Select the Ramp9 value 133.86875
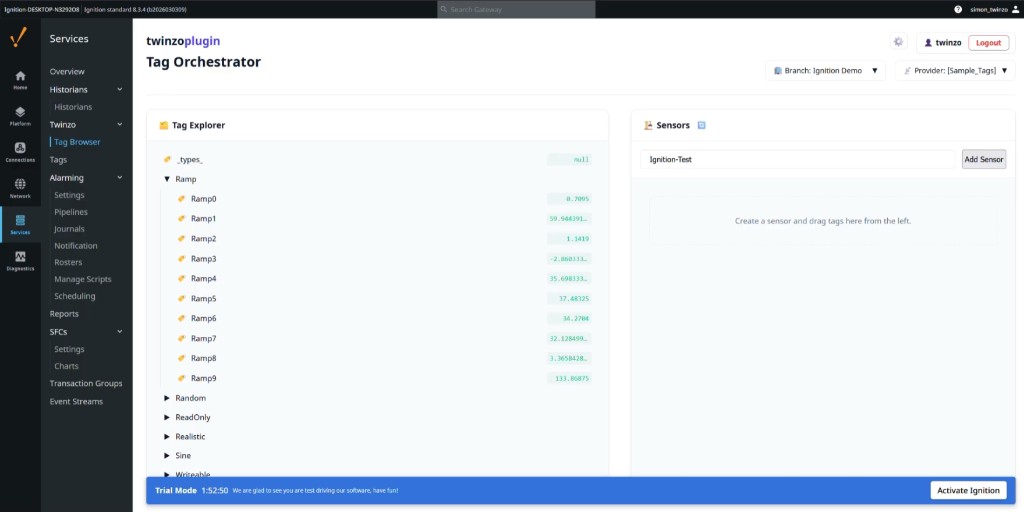Viewport: 1024px width, 512px height. [569, 378]
